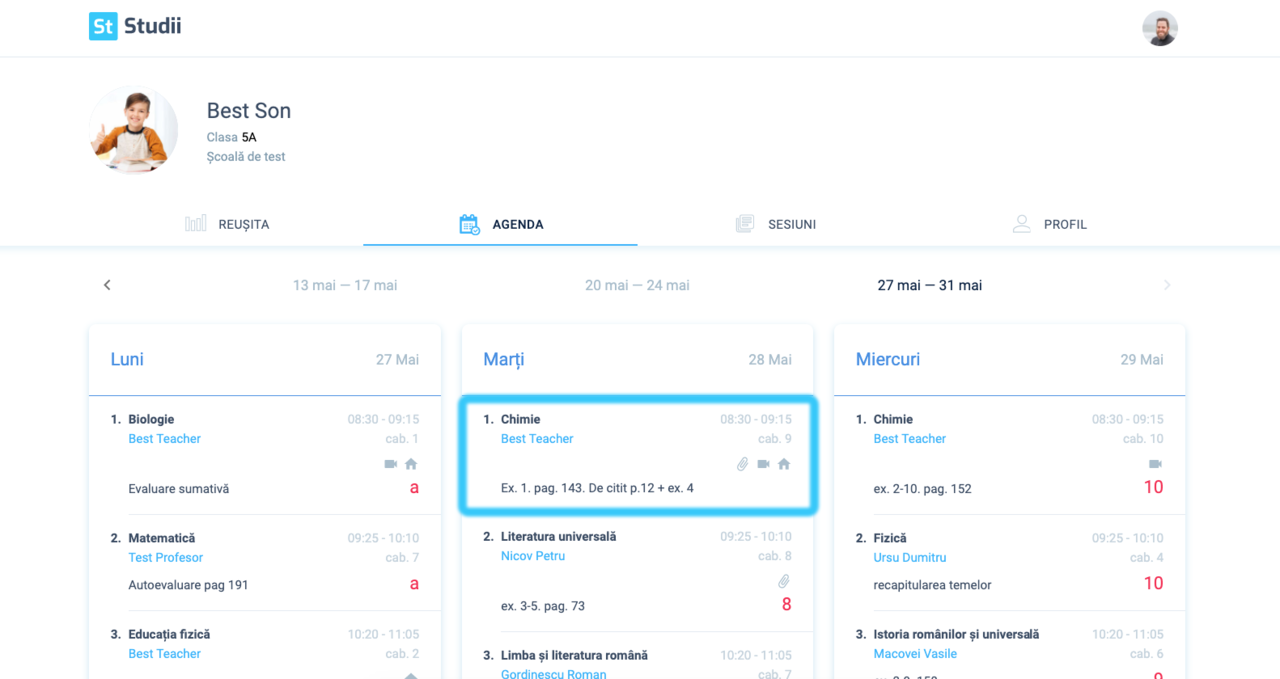Click the video icon in Monday Biologie
This screenshot has width=1280, height=679.
391,464
